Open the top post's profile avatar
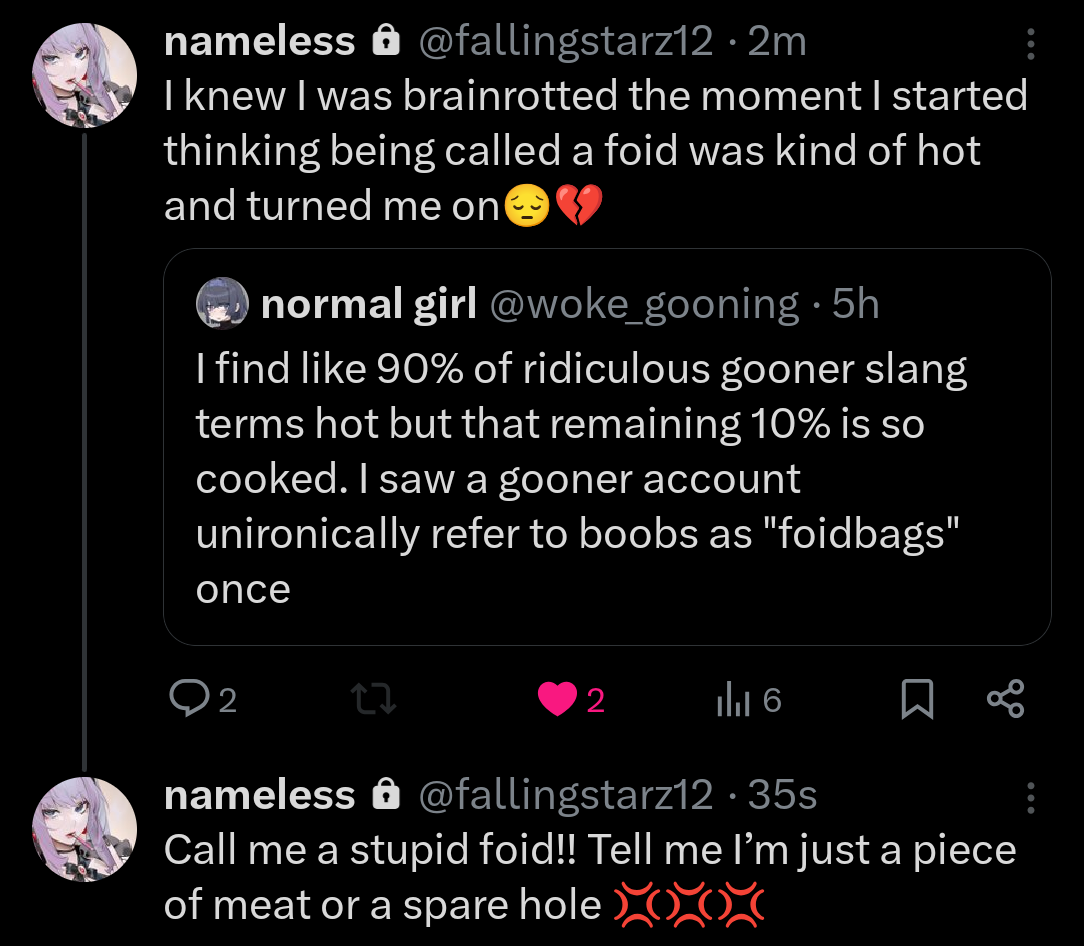The width and height of the screenshot is (1084, 946). [84, 75]
